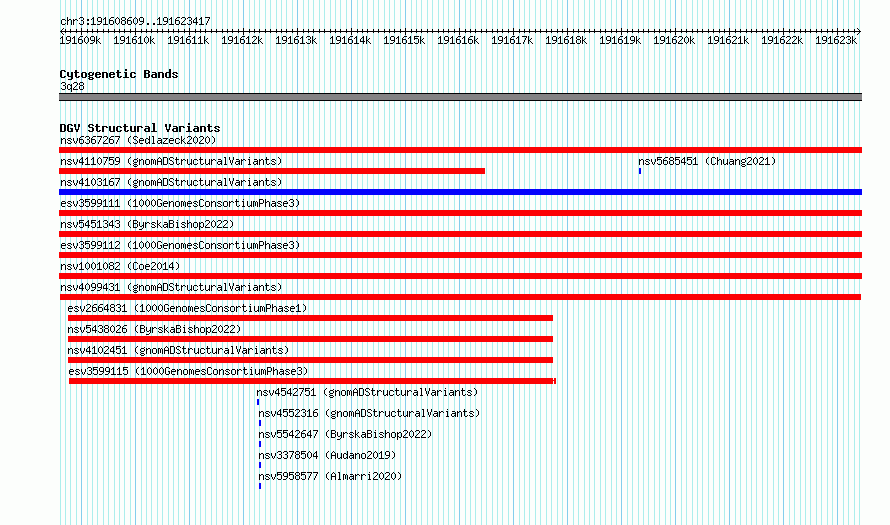
Task: Open the nsv5685451 (Chuang2021) variant label
Action: (x=707, y=161)
